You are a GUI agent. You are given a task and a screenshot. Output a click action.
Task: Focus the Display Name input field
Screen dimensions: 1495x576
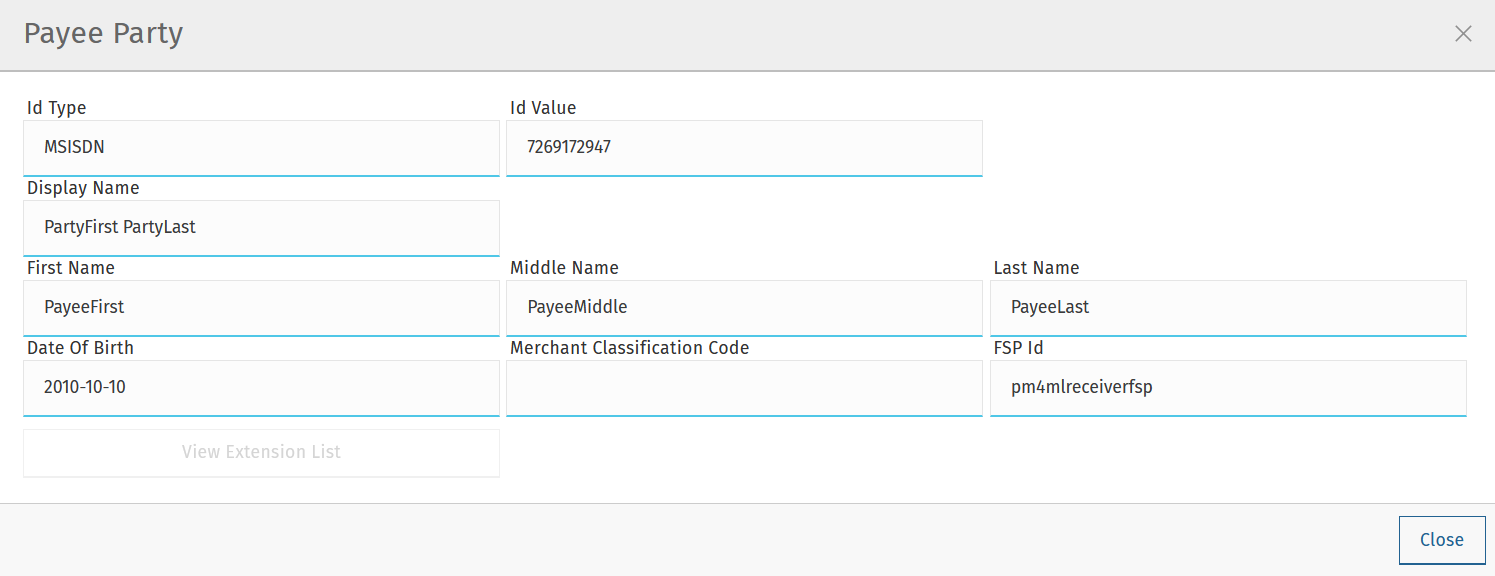[x=261, y=227]
